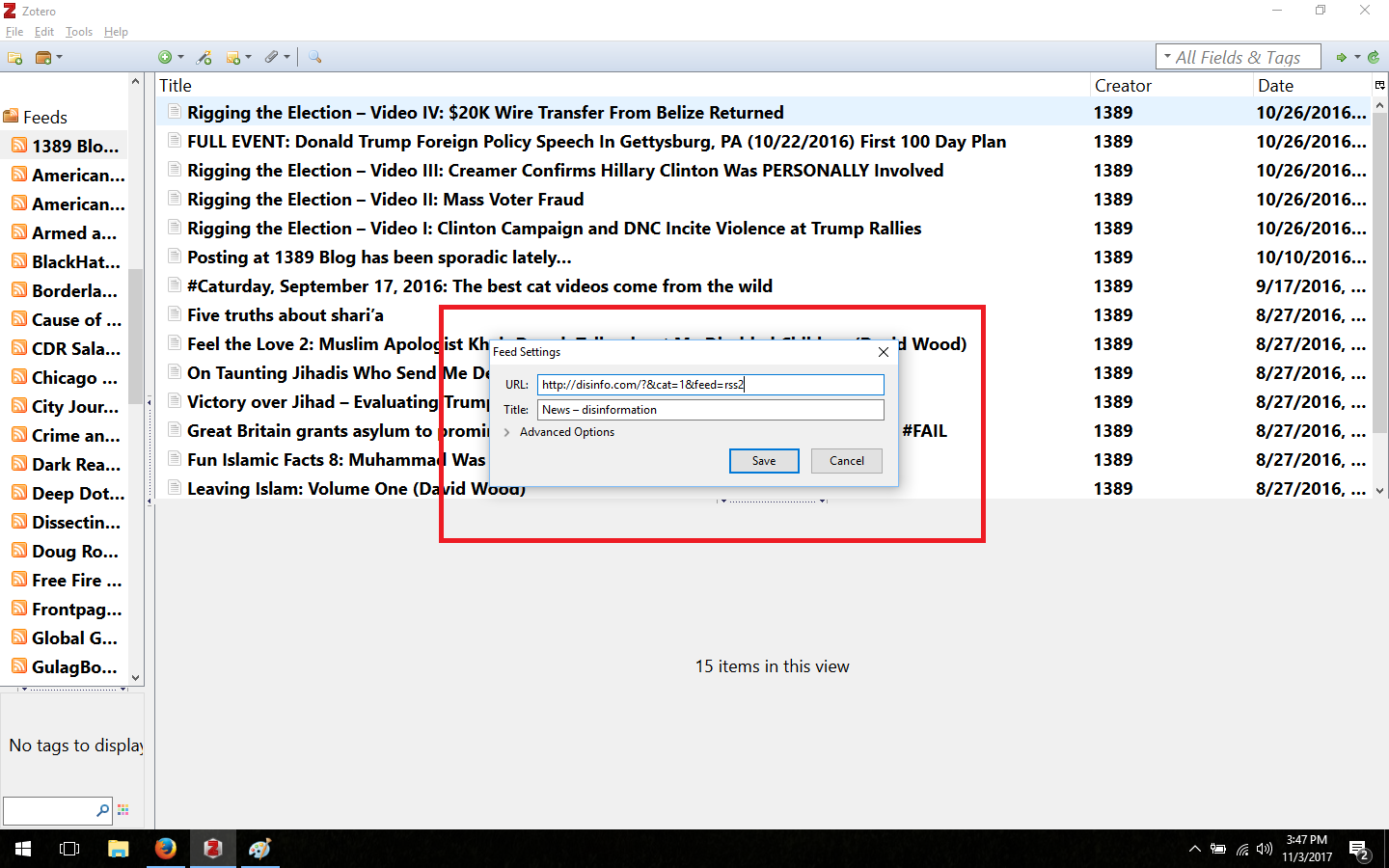Sort by the Date column header

click(1312, 86)
